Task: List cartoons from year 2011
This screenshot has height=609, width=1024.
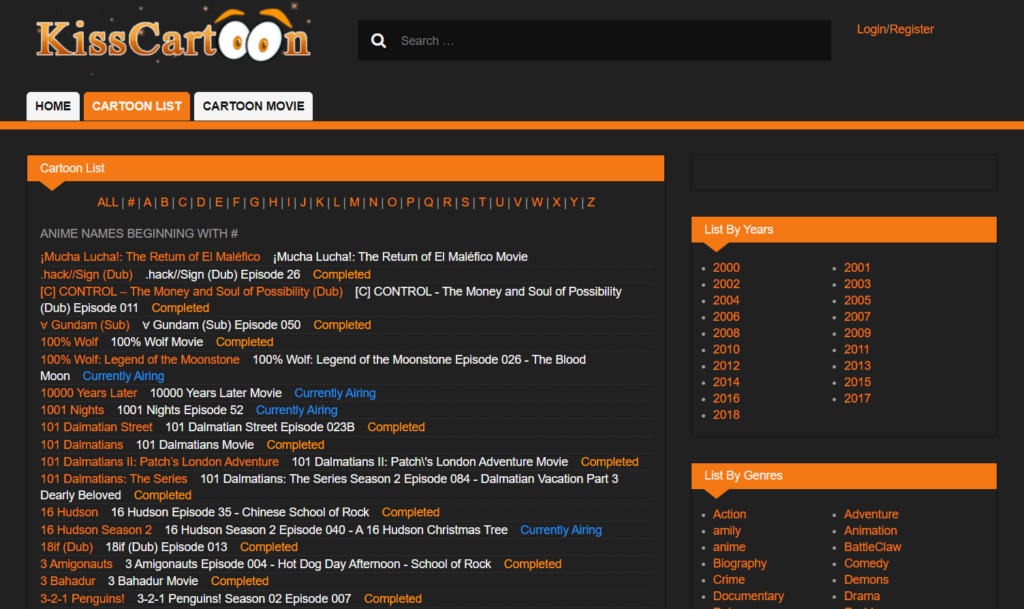Action: tap(856, 349)
